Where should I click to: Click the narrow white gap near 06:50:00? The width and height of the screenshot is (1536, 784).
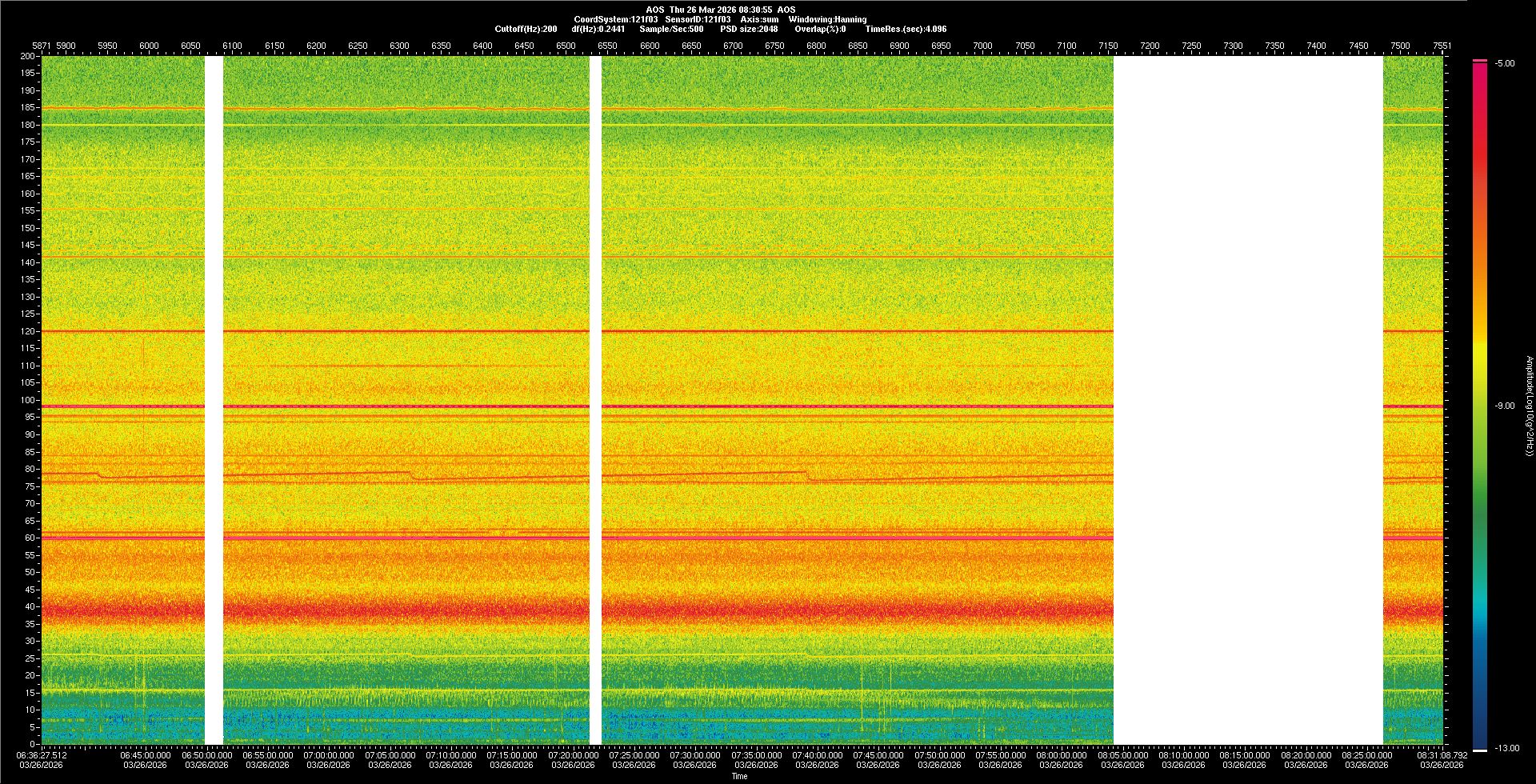coord(214,400)
